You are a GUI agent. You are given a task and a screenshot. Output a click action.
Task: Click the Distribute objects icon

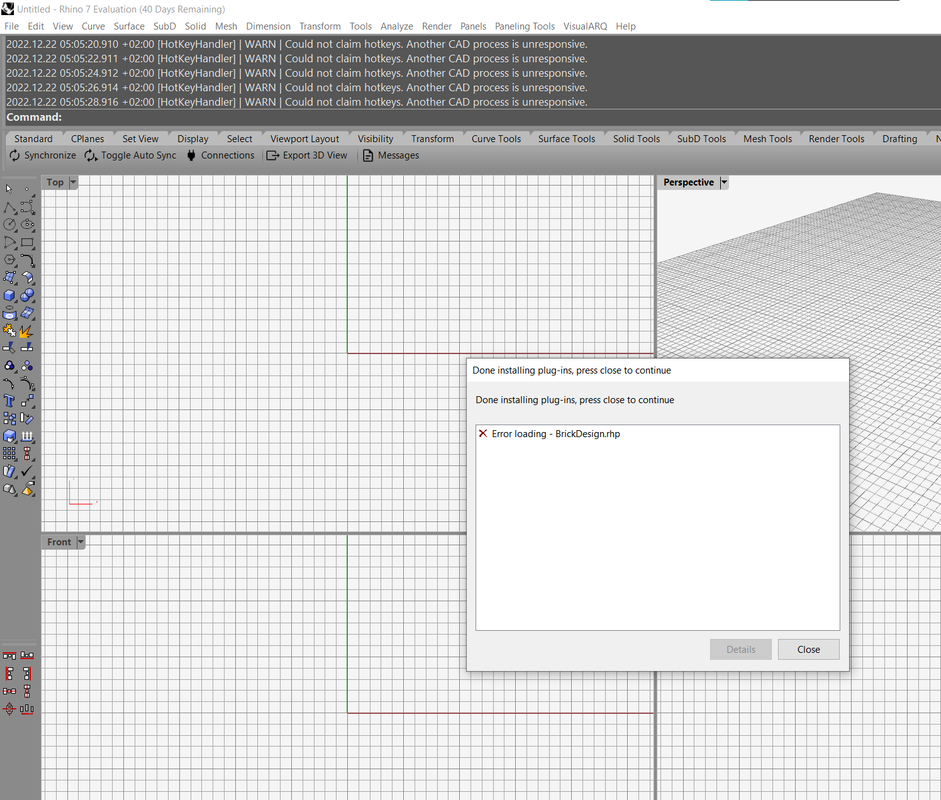(27, 709)
